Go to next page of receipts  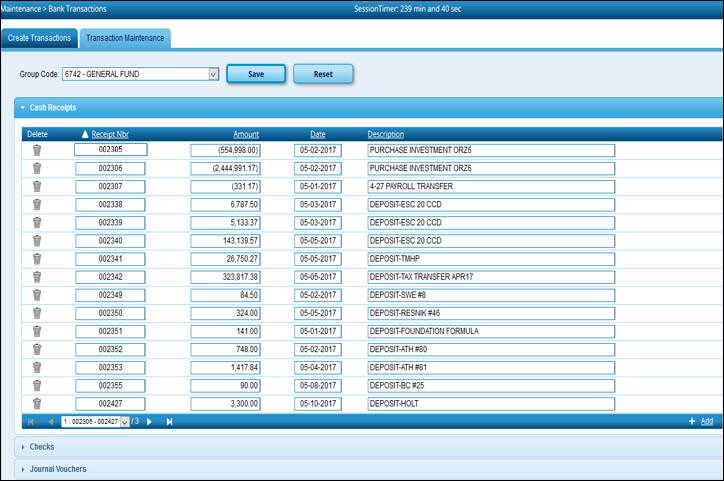point(149,422)
